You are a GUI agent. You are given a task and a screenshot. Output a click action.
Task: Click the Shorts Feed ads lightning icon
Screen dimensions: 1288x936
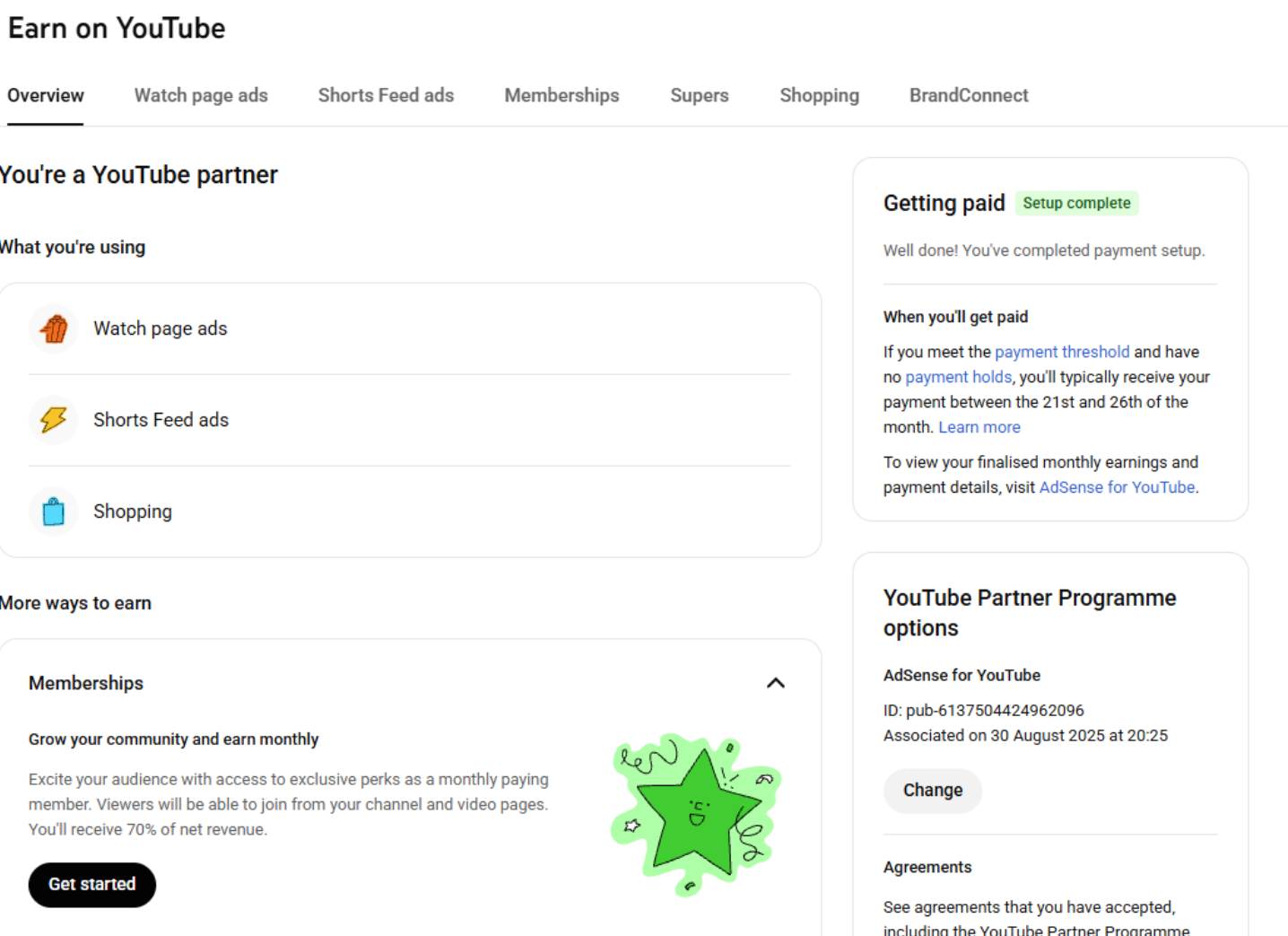[x=54, y=420]
